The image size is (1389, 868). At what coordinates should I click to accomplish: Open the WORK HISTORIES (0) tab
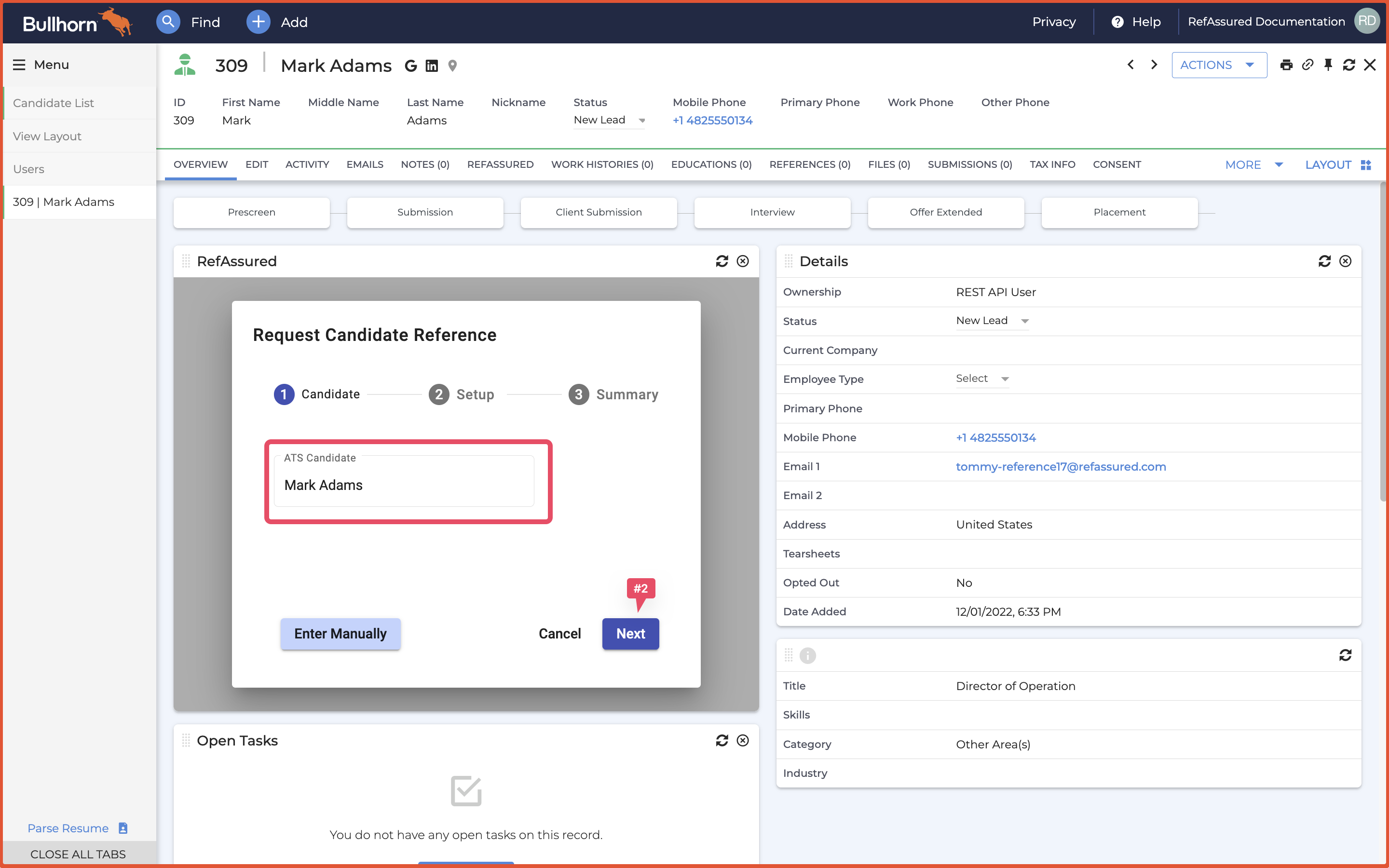pyautogui.click(x=602, y=165)
